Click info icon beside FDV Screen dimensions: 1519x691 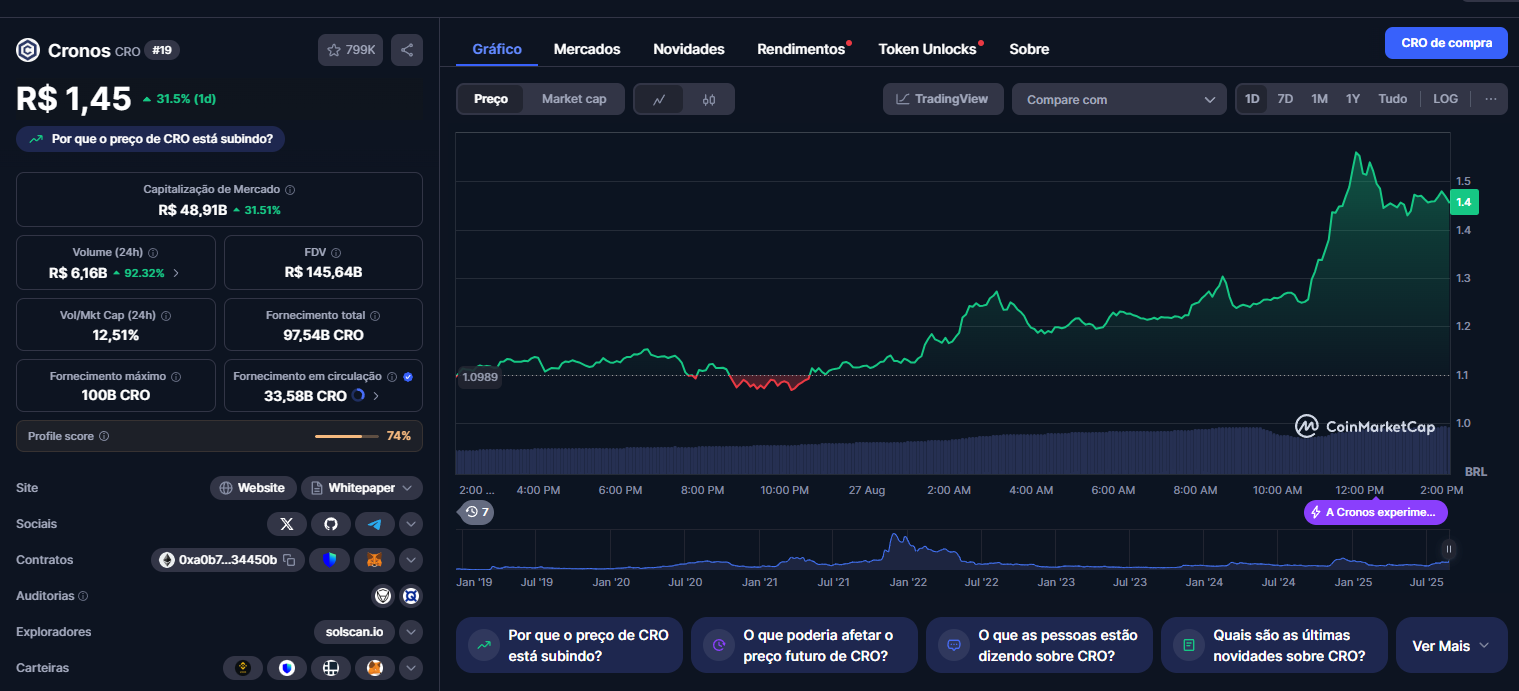click(x=336, y=253)
